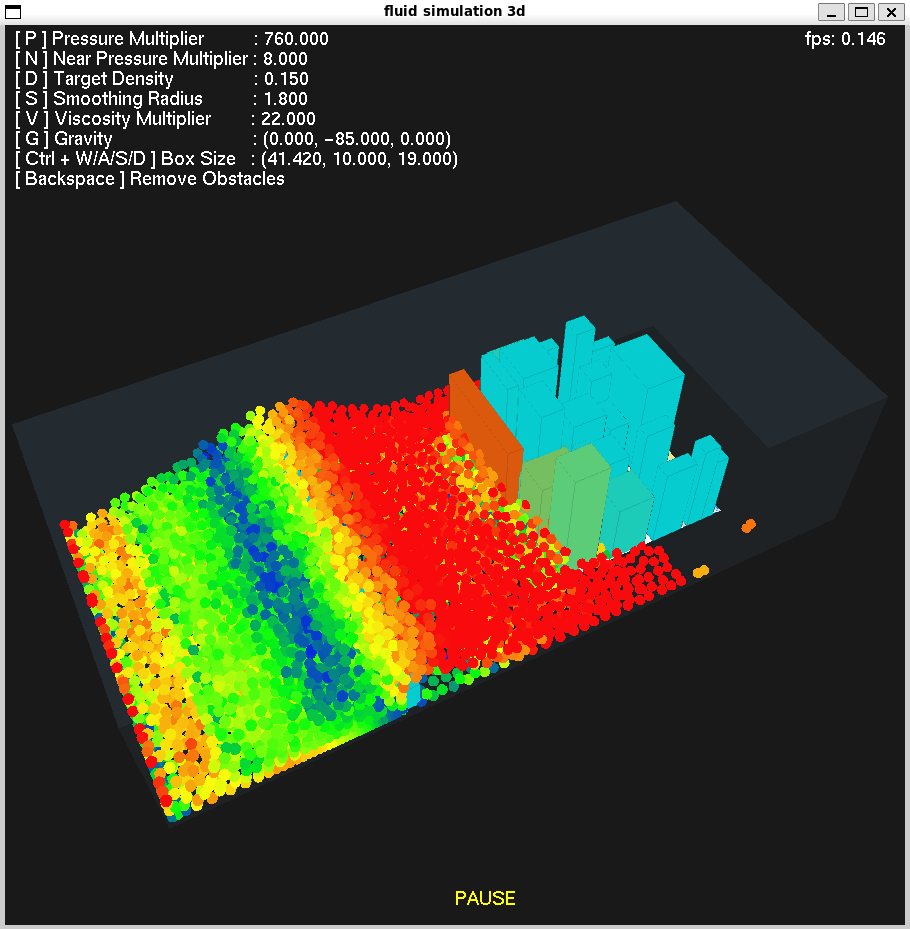This screenshot has width=910, height=929.
Task: Click the yellow PAUSE indicator
Action: click(485, 898)
